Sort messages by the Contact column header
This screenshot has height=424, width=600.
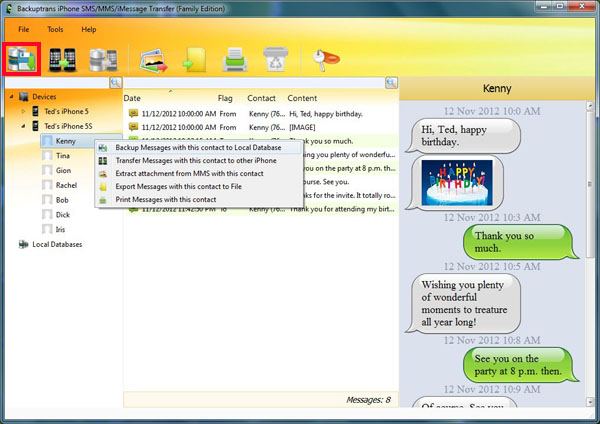(x=261, y=98)
